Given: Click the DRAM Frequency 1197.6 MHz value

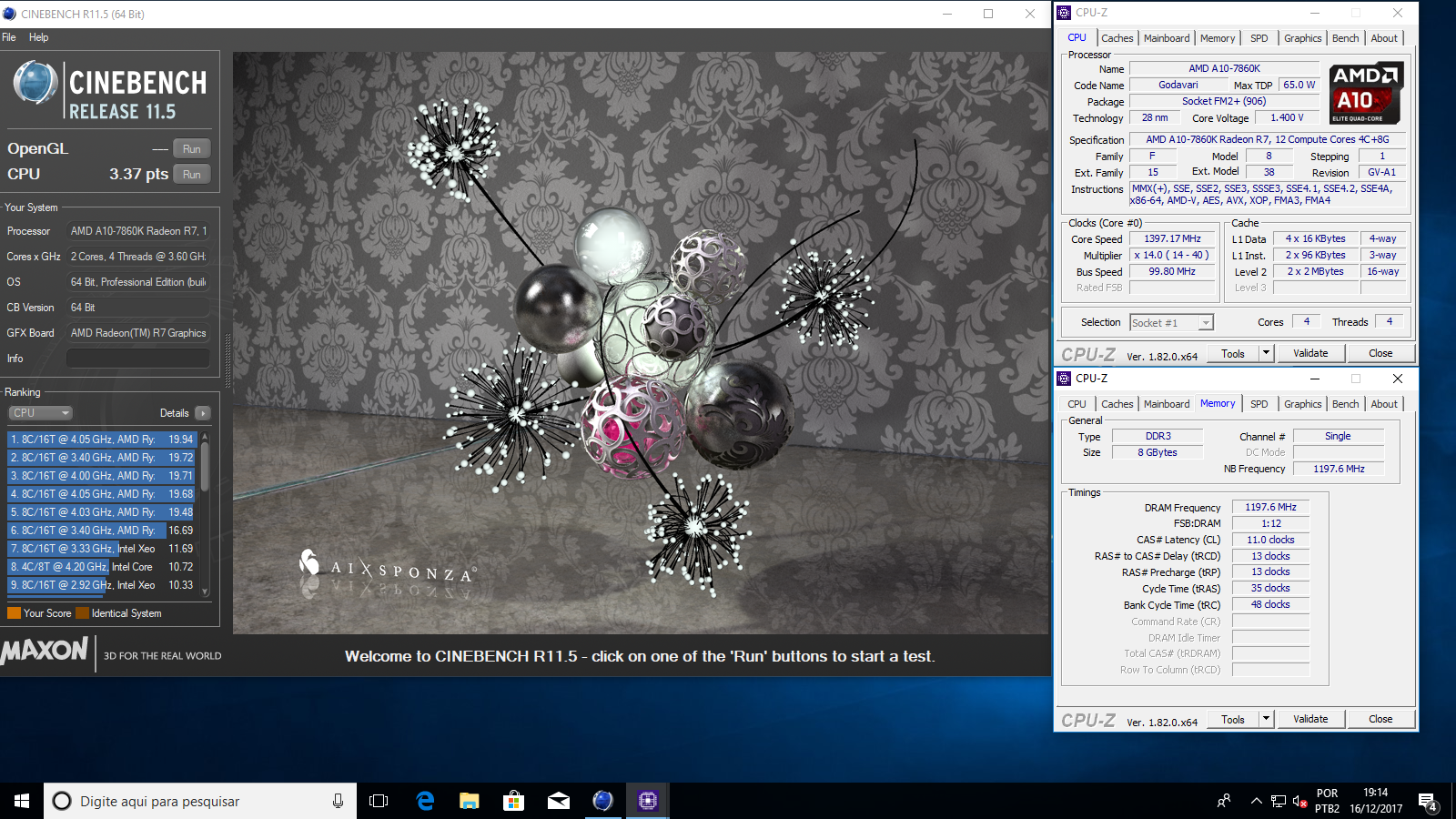Looking at the screenshot, I should [x=1270, y=508].
